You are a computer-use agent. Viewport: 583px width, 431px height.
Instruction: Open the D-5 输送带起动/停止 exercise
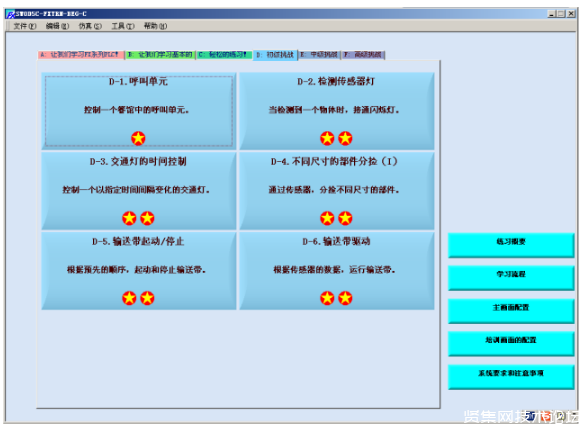click(139, 271)
